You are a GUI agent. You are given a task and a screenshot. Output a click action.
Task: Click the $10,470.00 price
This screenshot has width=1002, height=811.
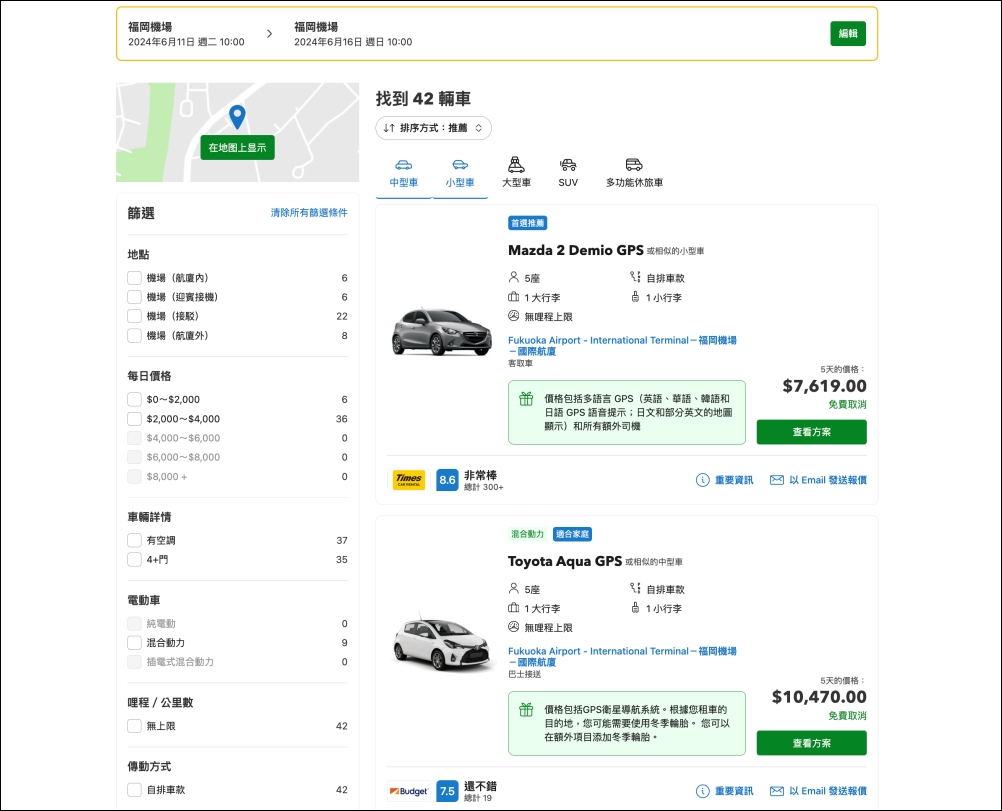coord(819,697)
